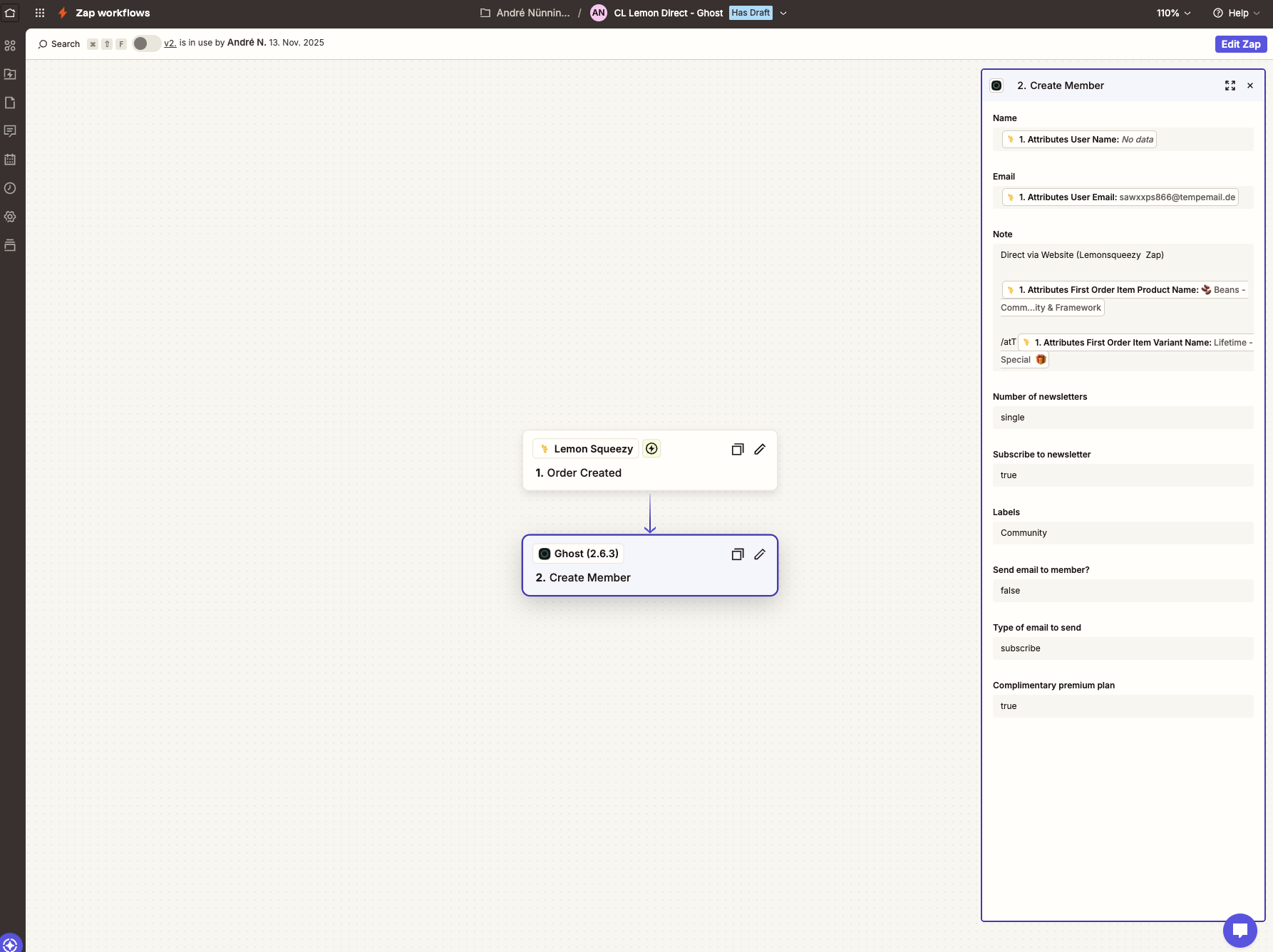The image size is (1273, 952).
Task: Open the live chat bubble
Action: [1240, 930]
